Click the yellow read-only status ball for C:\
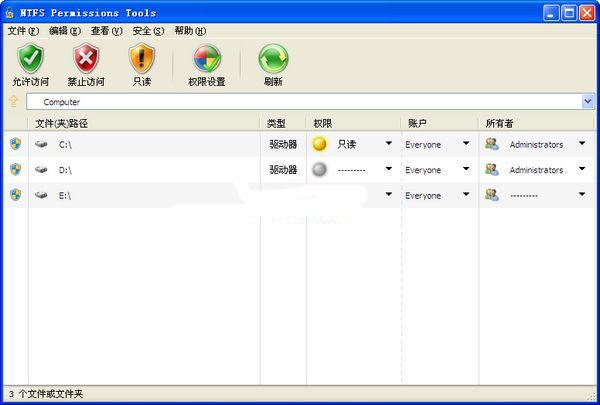This screenshot has height=405, width=600. coord(320,144)
